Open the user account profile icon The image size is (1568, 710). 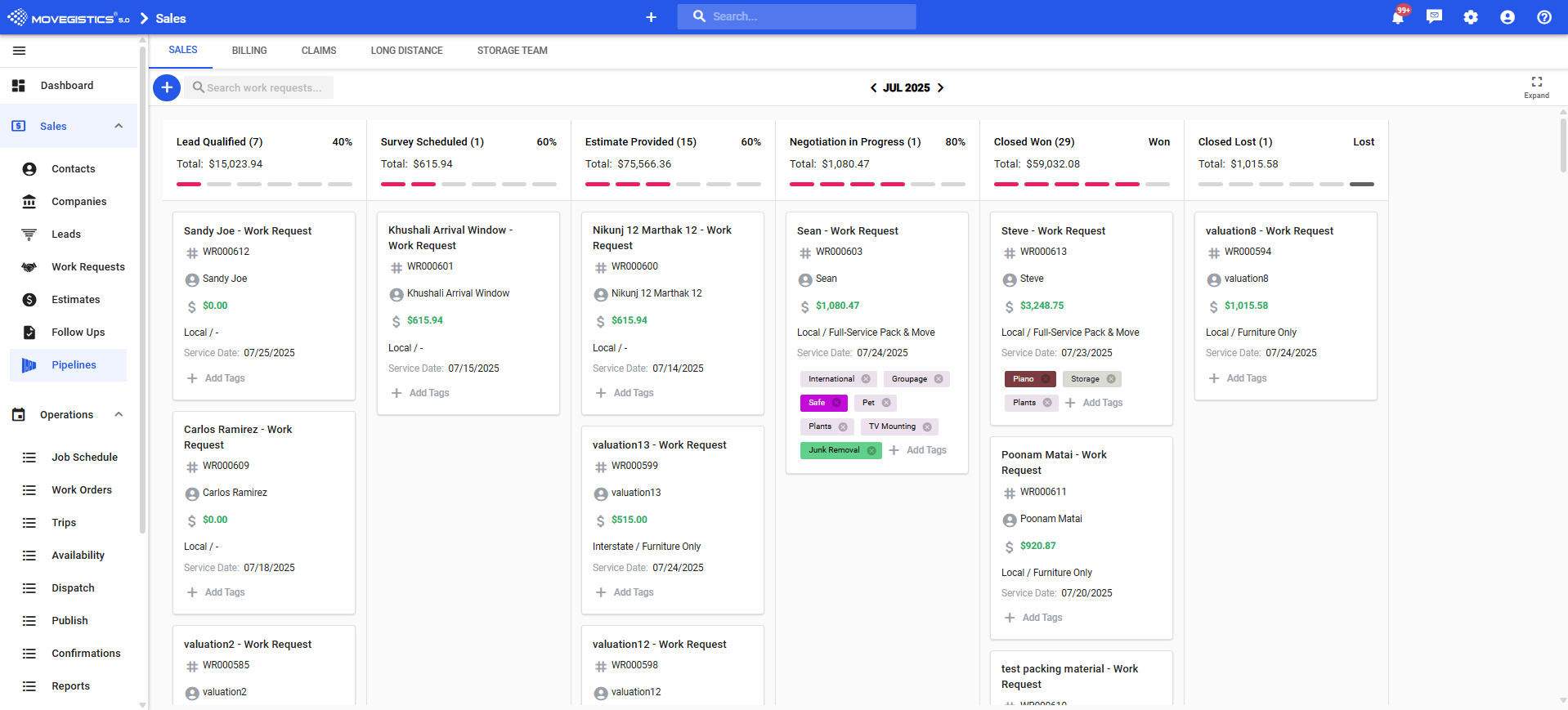click(1508, 17)
